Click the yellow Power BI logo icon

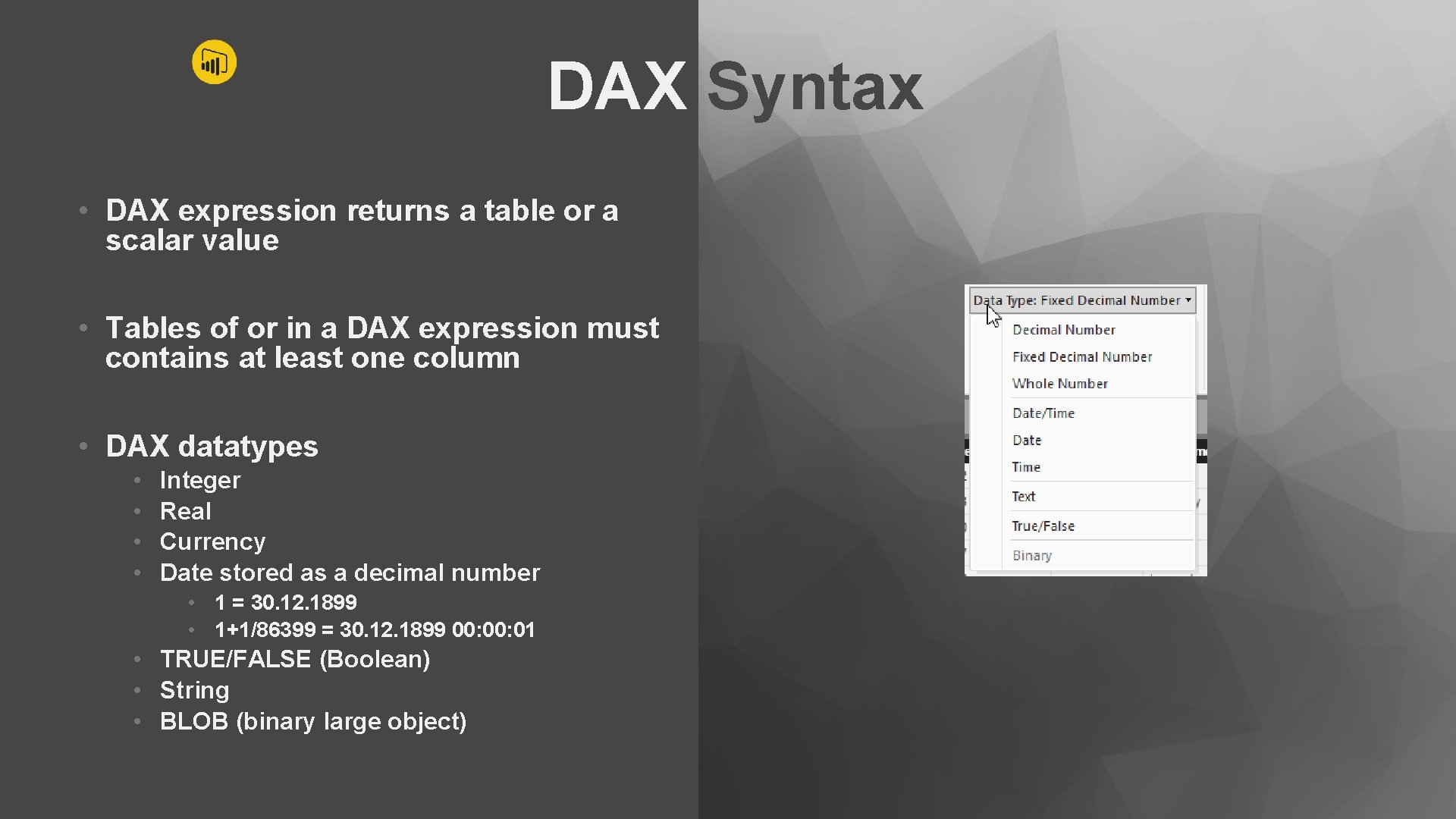tap(214, 62)
